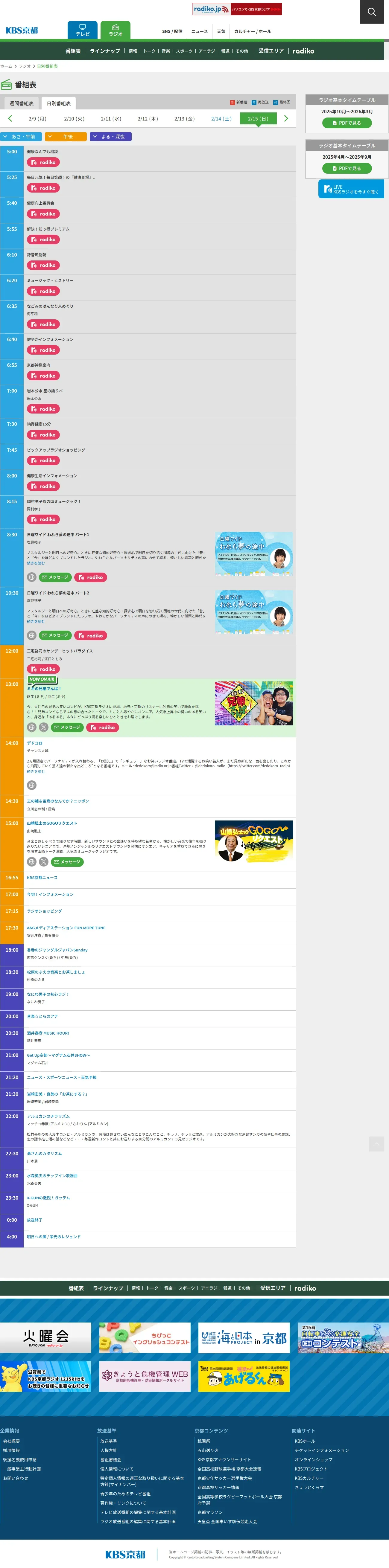
Task: Open 志の輔＆雷鳥のなんでか？ニッポン program
Action: 58,801
